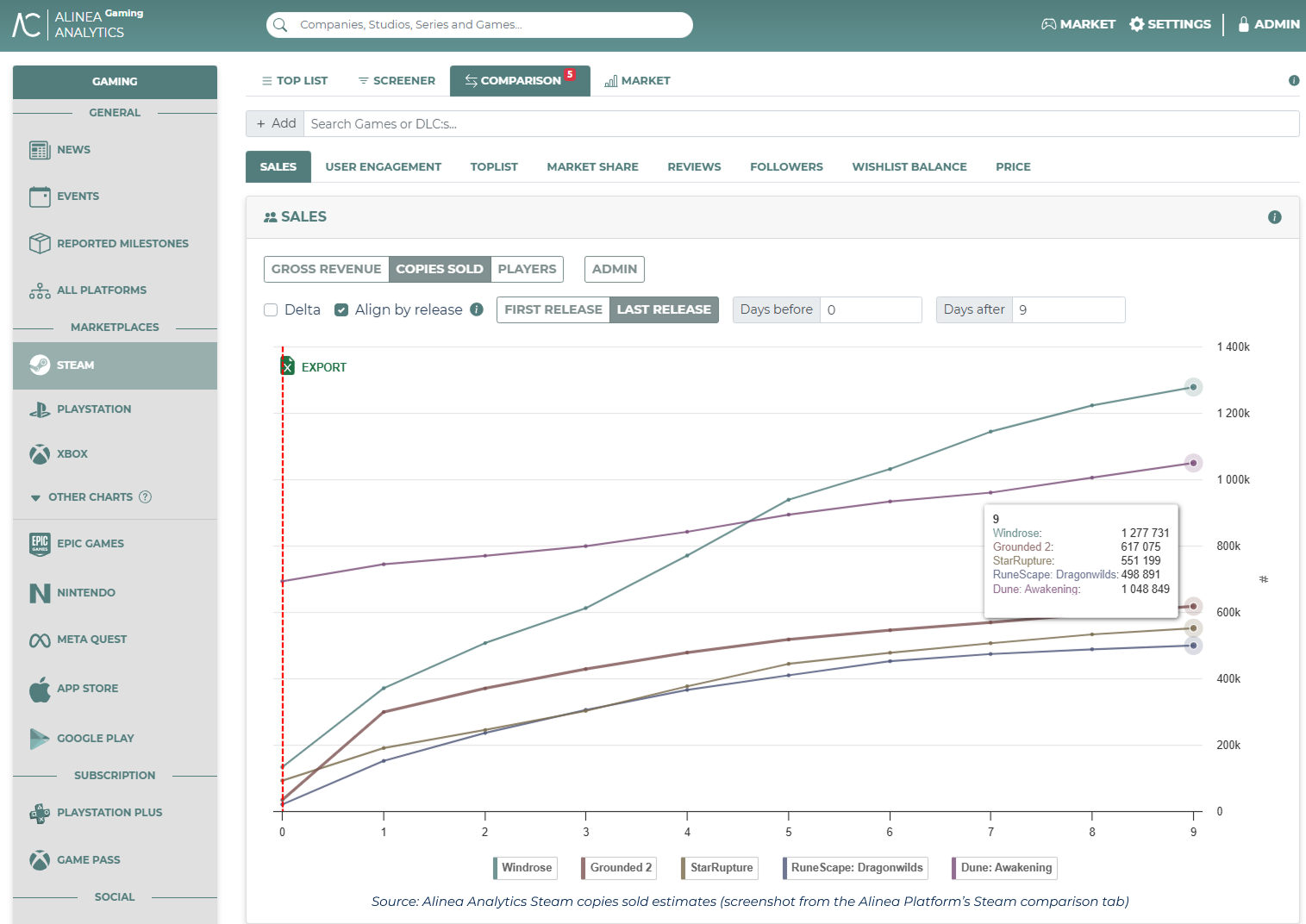Open the Epic Games icon
The image size is (1306, 924).
coord(40,544)
